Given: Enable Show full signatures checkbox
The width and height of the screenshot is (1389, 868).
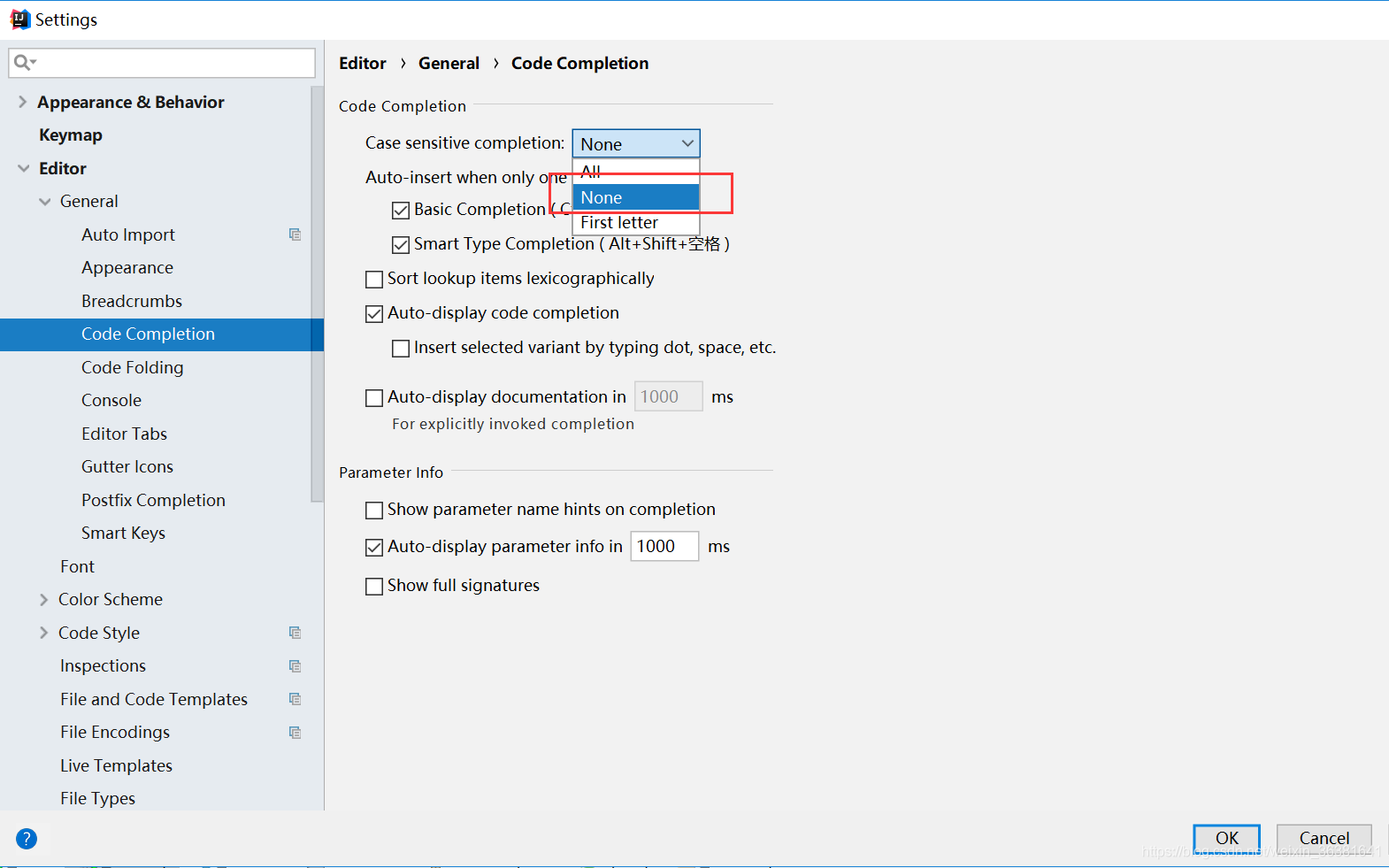Looking at the screenshot, I should [374, 587].
